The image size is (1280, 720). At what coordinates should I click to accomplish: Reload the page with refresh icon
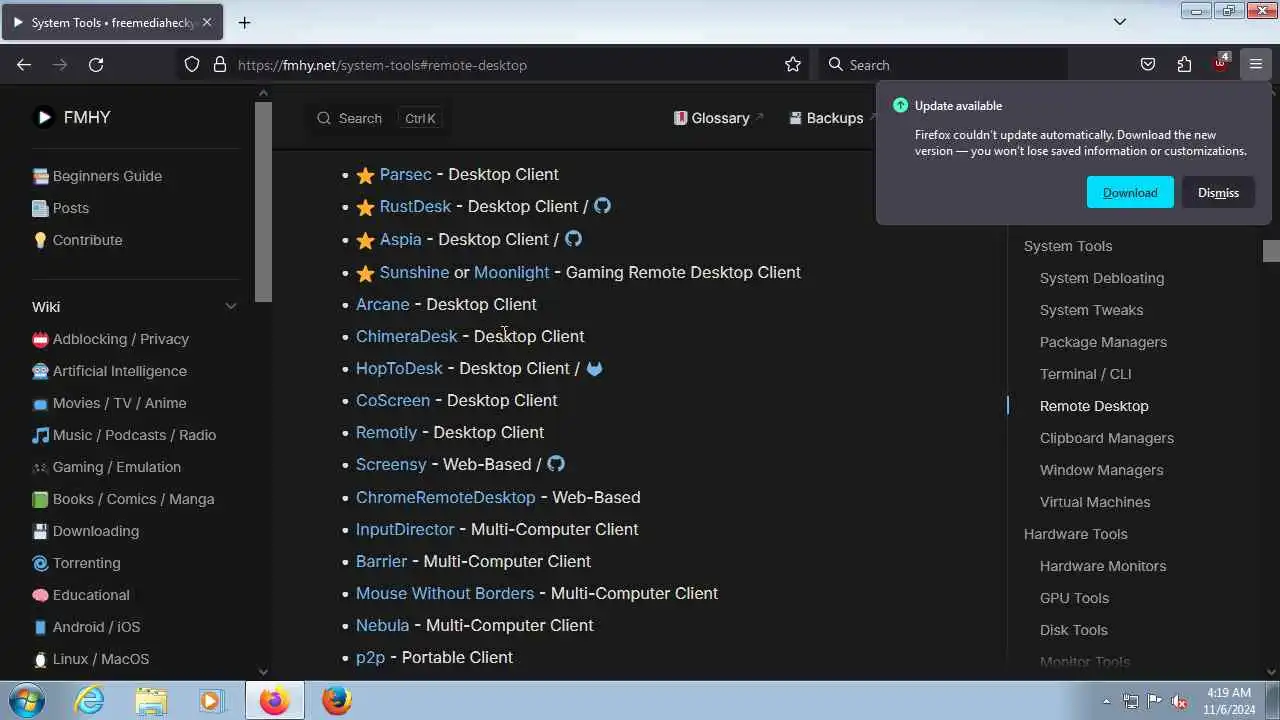96,65
